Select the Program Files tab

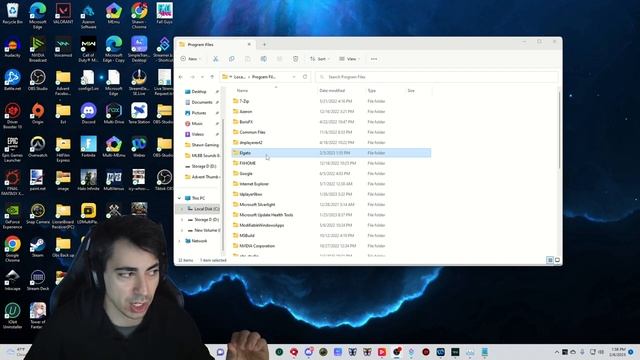(x=215, y=44)
